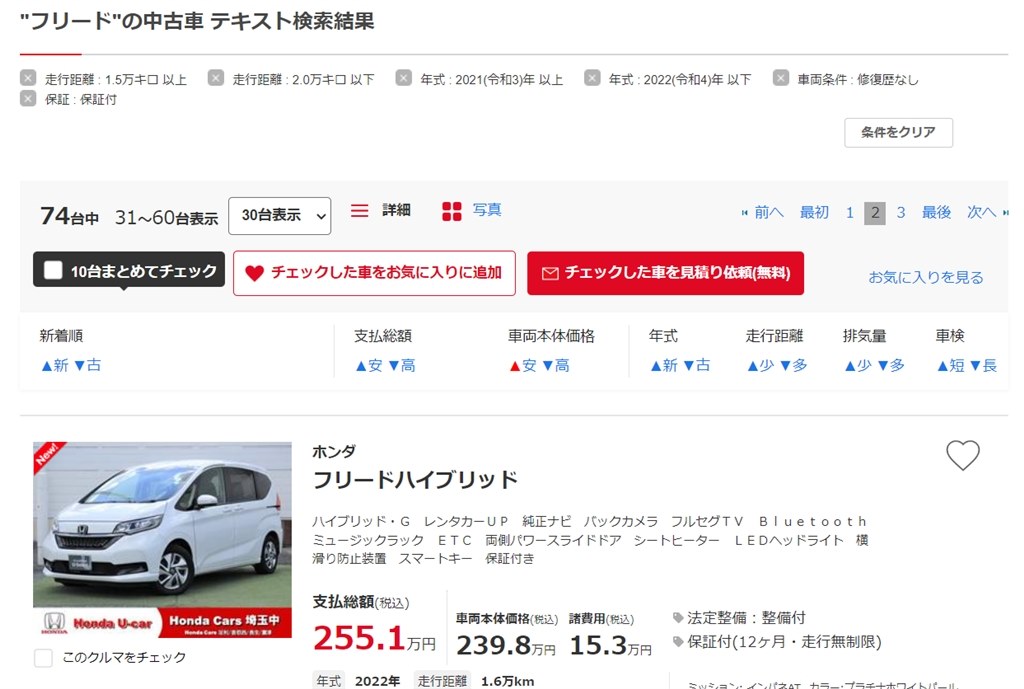The height and width of the screenshot is (689, 1024).
Task: Remove the 車両条件 修復歴なし filter
Action: (780, 78)
